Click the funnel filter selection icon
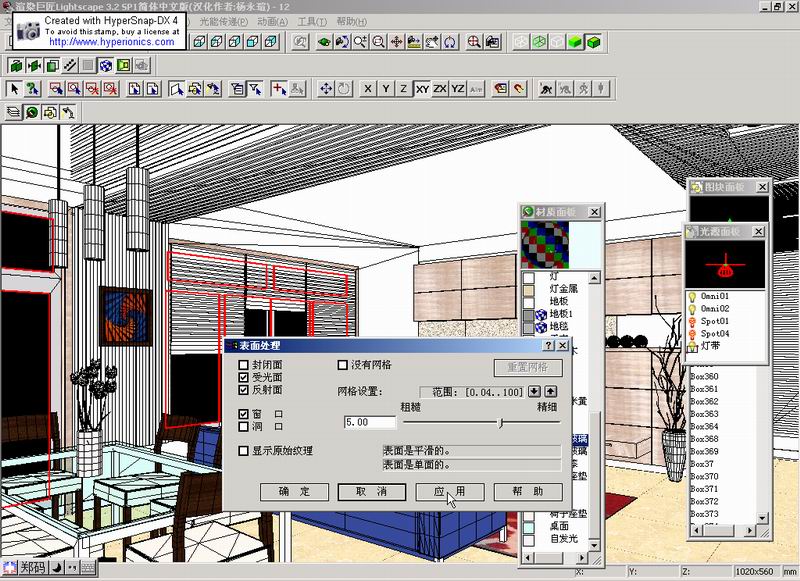 point(255,89)
